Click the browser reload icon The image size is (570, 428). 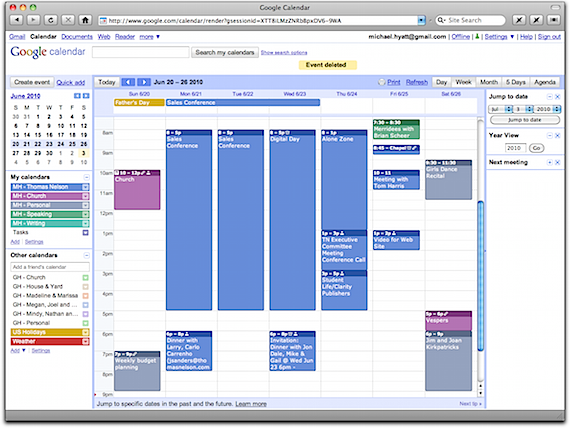coord(51,20)
